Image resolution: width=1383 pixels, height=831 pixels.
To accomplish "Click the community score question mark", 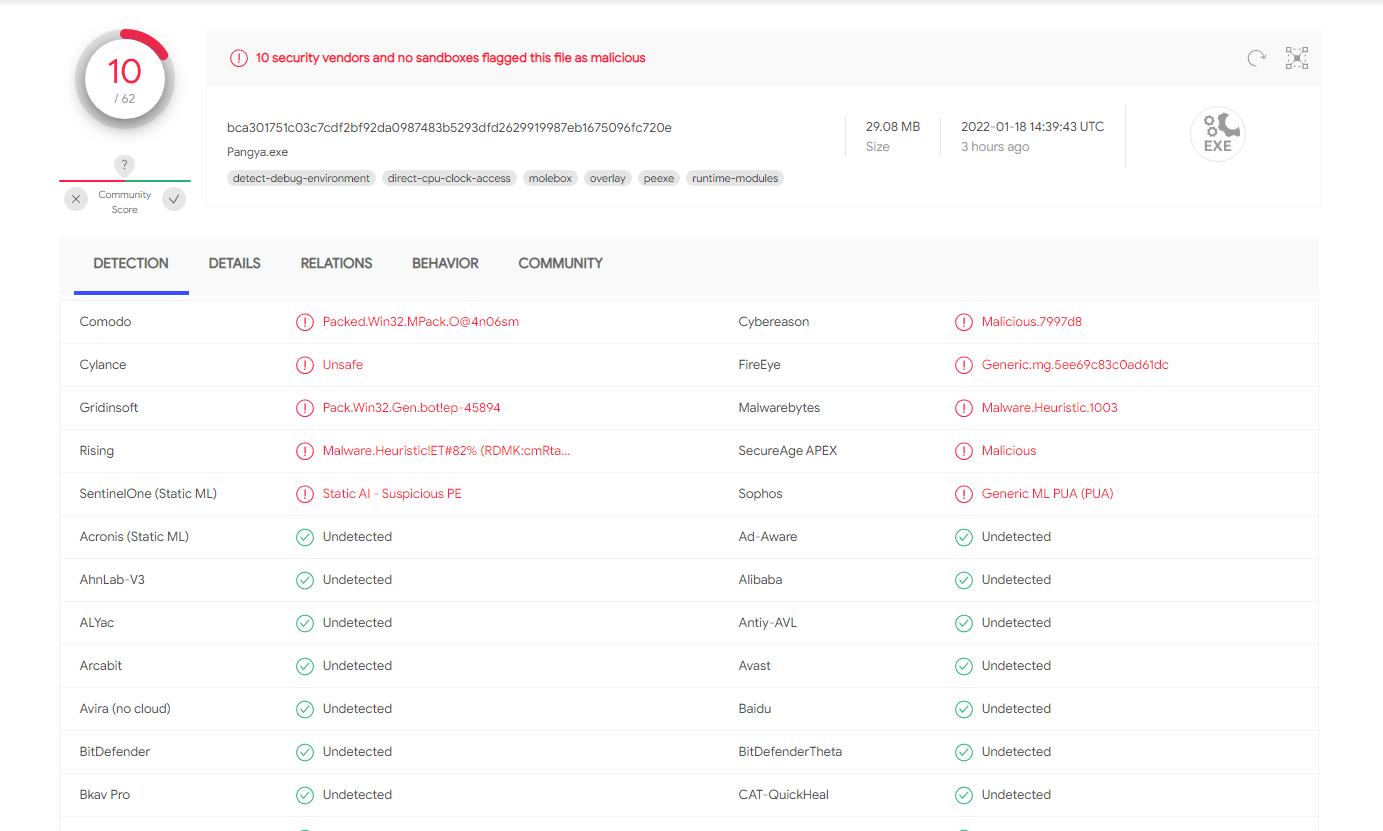I will pos(124,165).
